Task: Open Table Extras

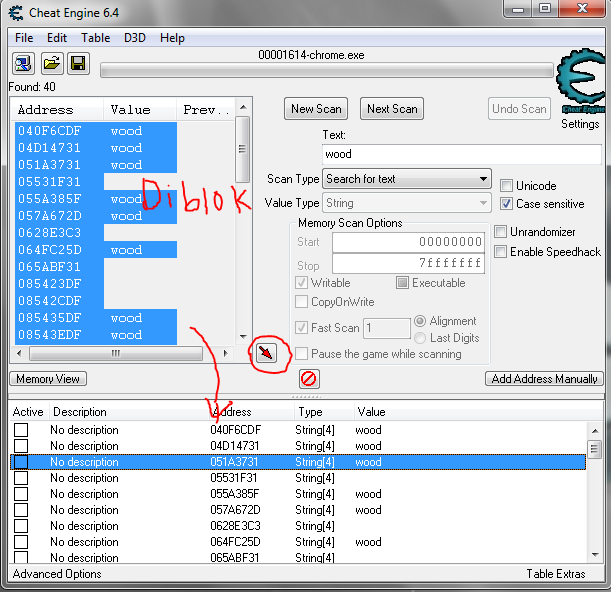Action: click(556, 574)
